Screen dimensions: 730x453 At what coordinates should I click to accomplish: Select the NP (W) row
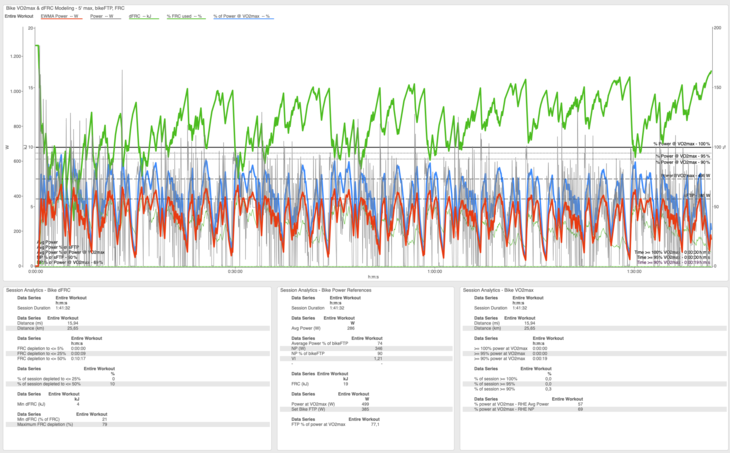pos(366,349)
